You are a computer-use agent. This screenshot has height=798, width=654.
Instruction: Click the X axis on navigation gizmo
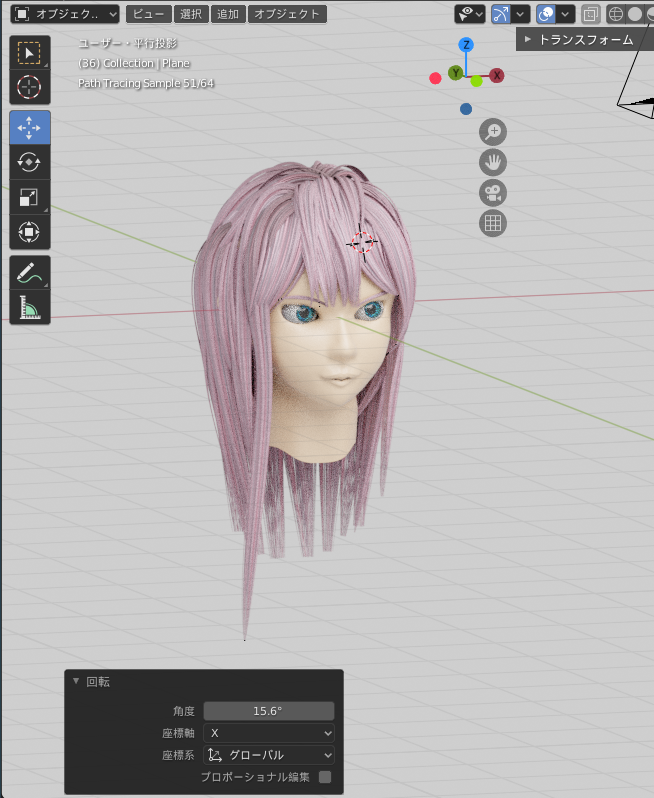point(497,76)
